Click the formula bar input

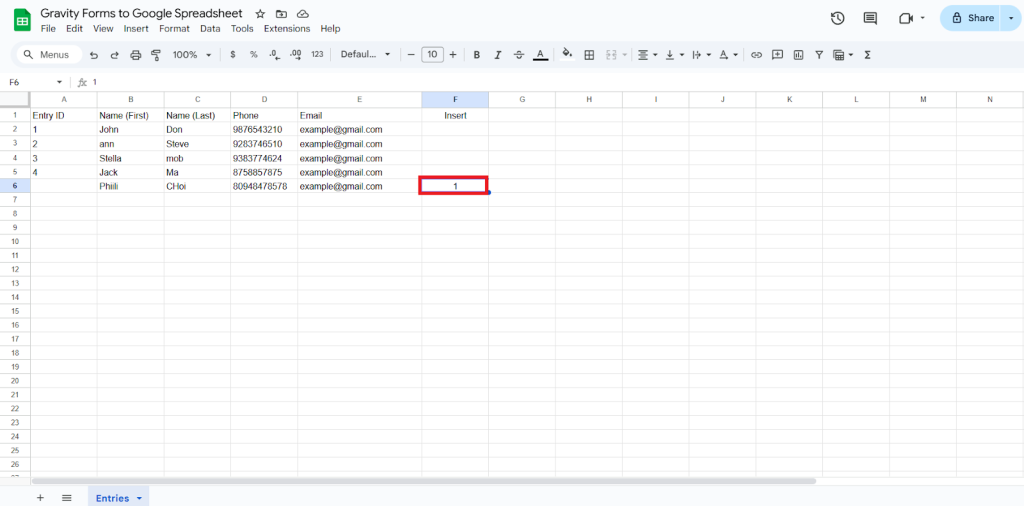point(555,82)
